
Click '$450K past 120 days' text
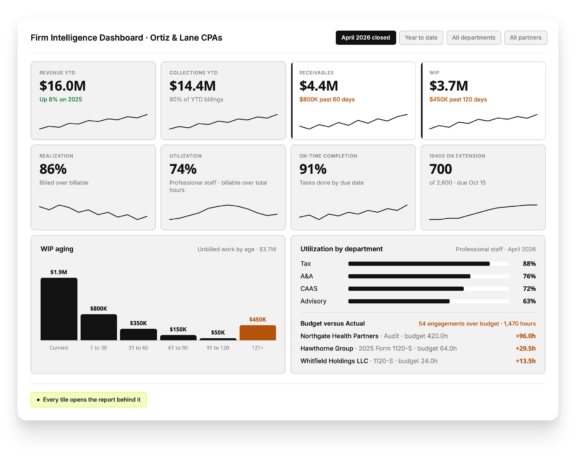(458, 100)
